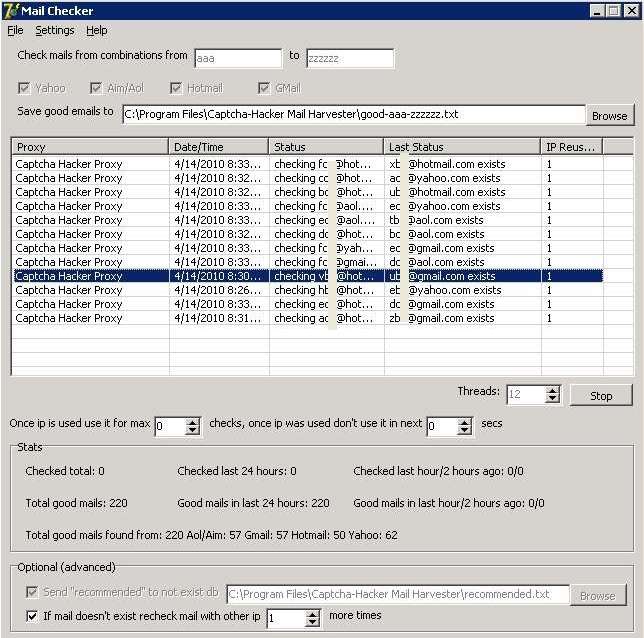
Task: Click the 'to' combination field containing zzzzzz
Action: click(350, 58)
